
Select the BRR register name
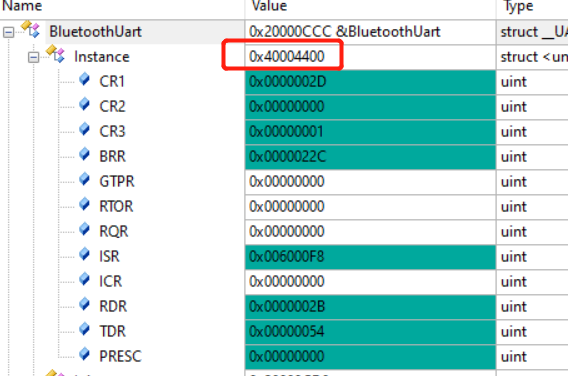tap(112, 157)
